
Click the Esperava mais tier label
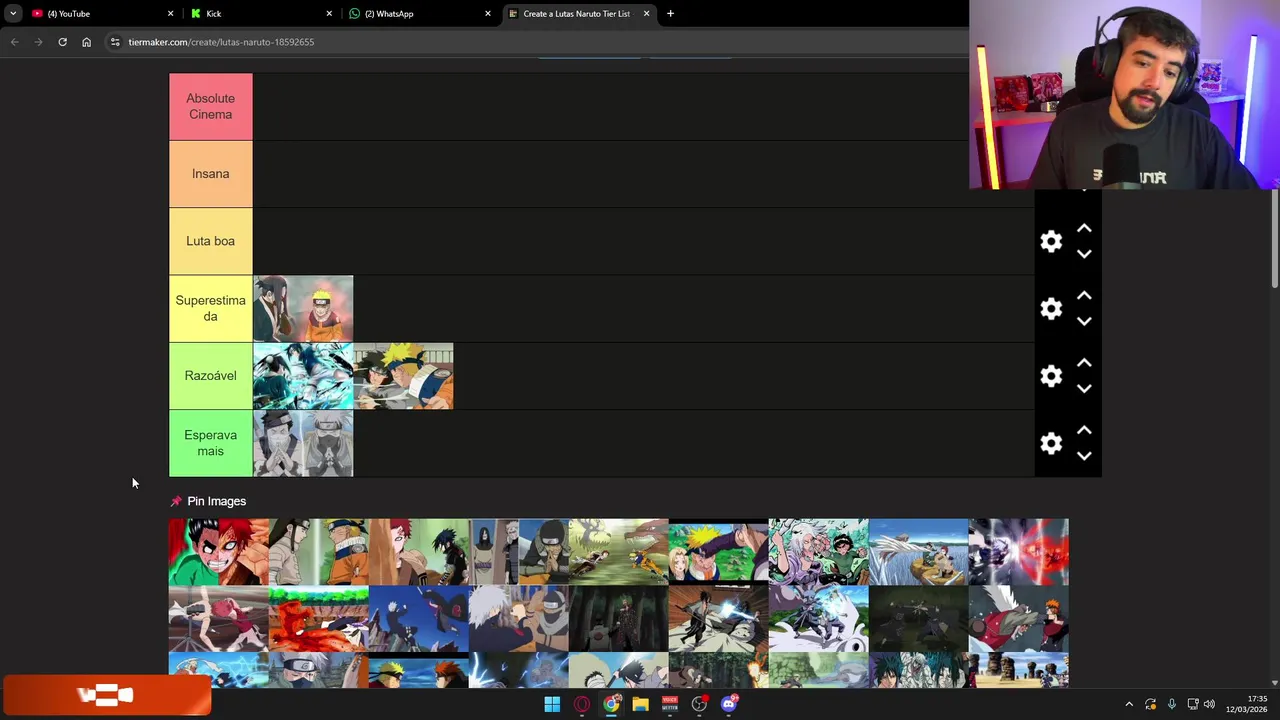pos(210,443)
